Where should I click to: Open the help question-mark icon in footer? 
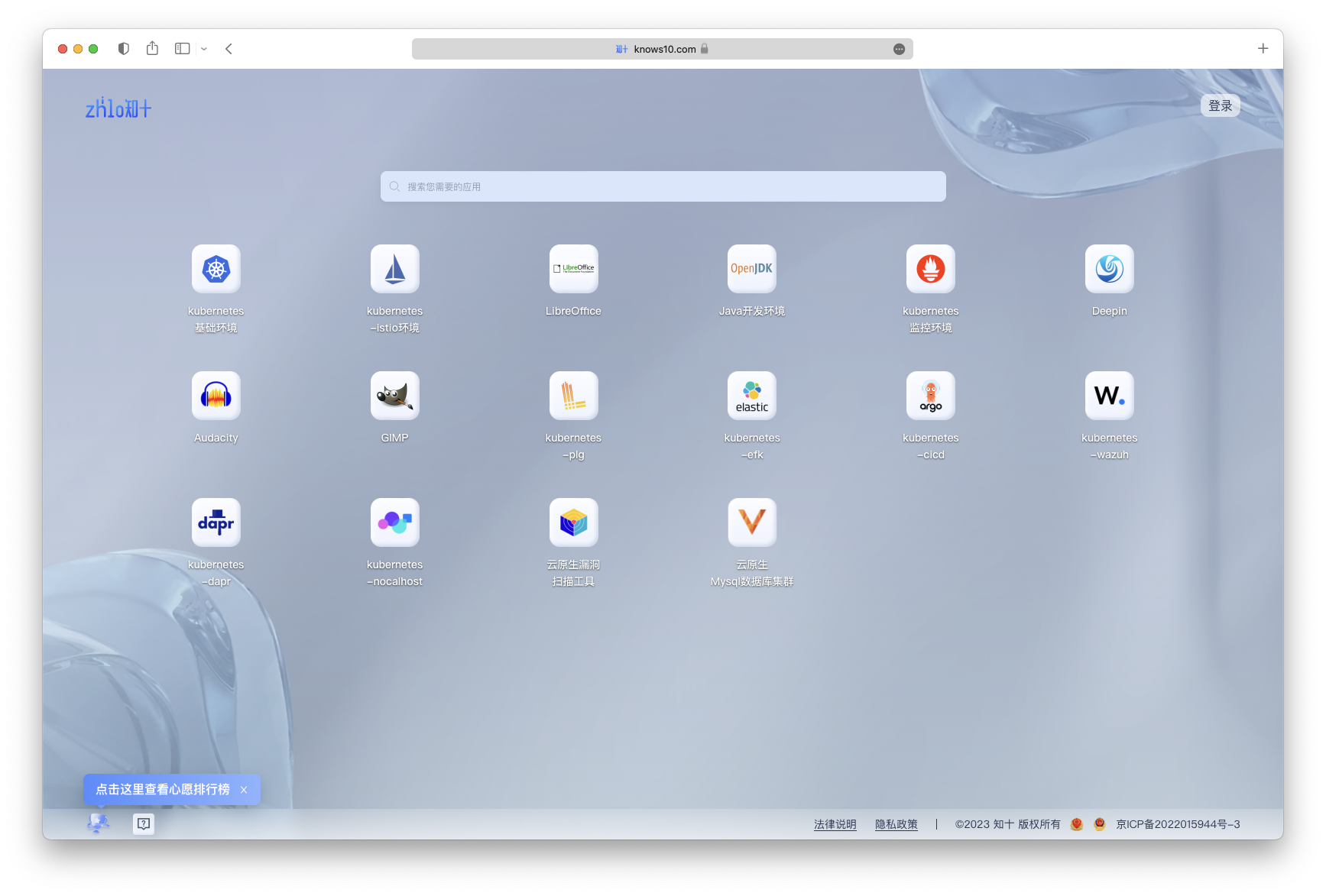(x=144, y=823)
